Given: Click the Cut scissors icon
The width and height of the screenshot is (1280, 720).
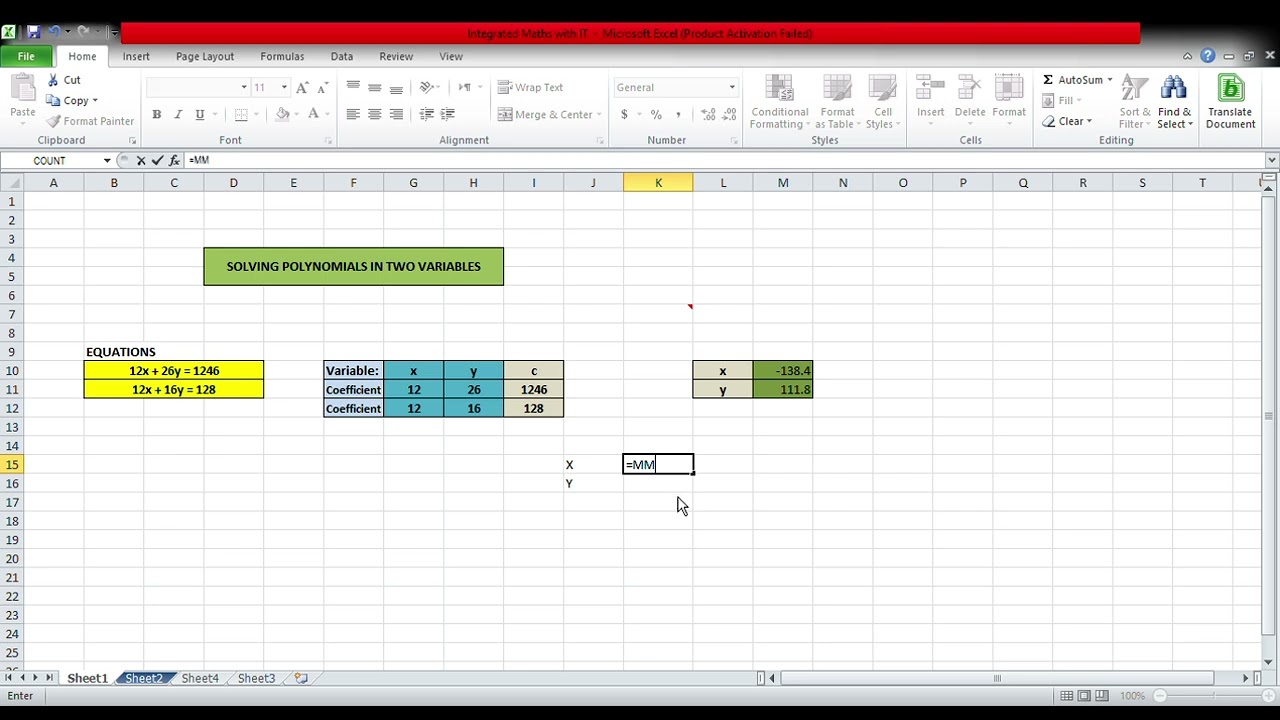Looking at the screenshot, I should coord(54,80).
